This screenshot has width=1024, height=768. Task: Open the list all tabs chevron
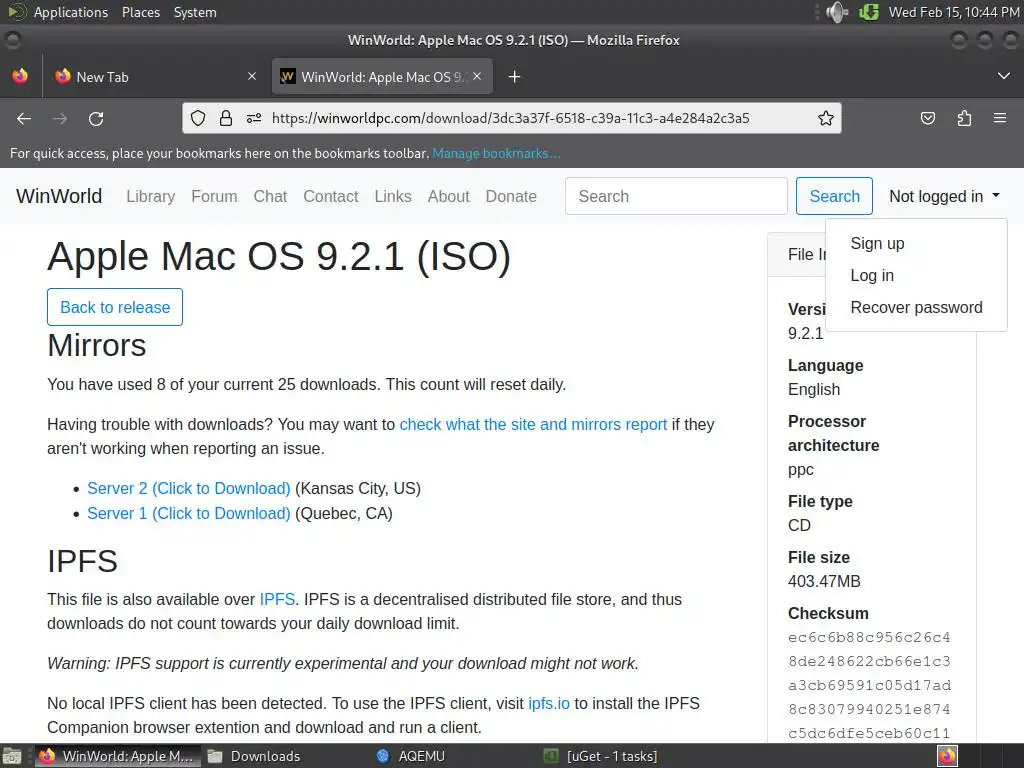point(1004,76)
